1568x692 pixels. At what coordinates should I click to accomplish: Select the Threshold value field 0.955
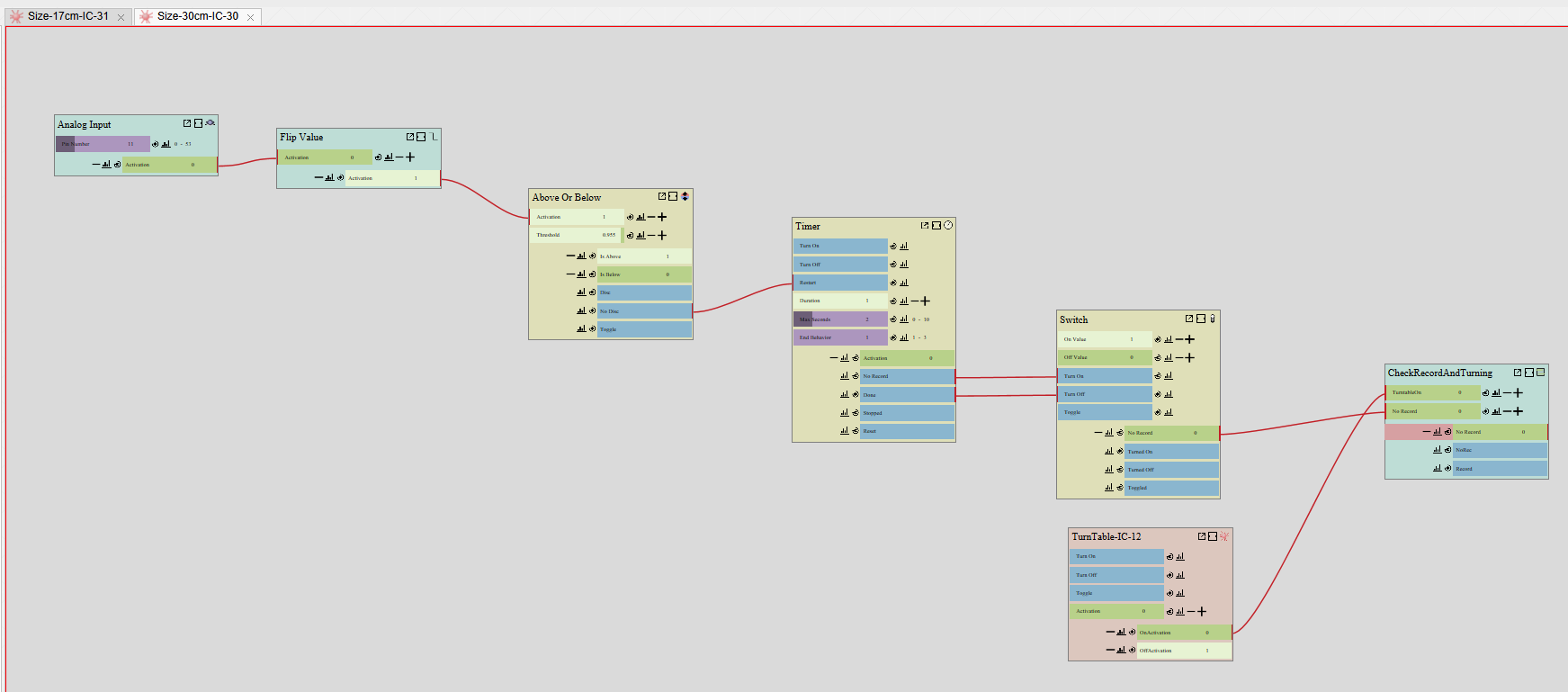(577, 235)
